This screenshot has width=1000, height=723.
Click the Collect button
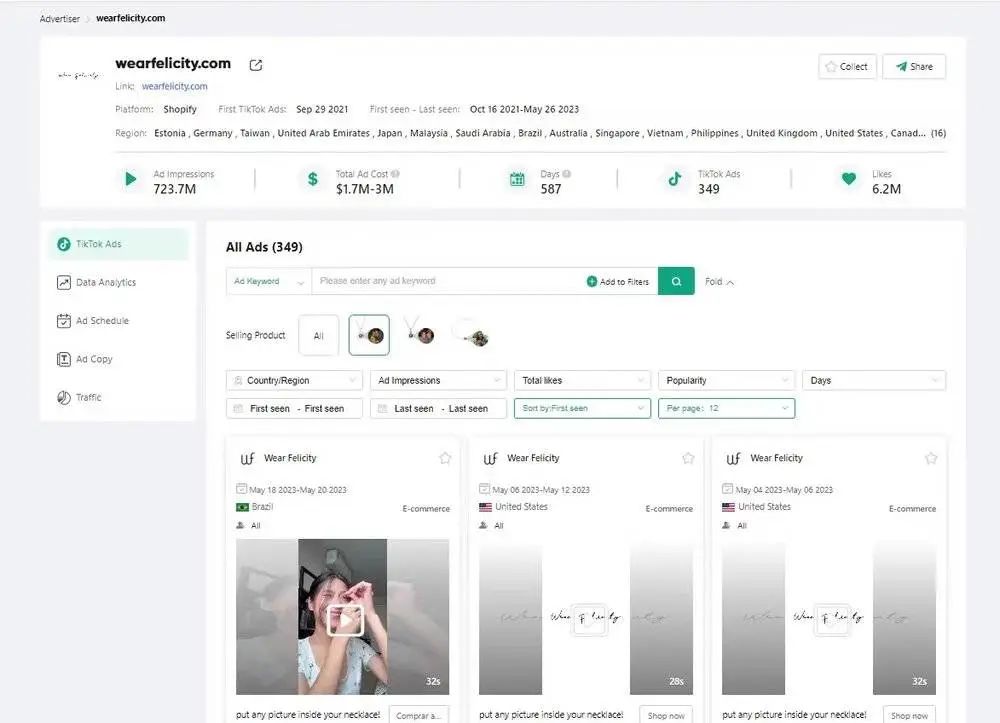847,67
